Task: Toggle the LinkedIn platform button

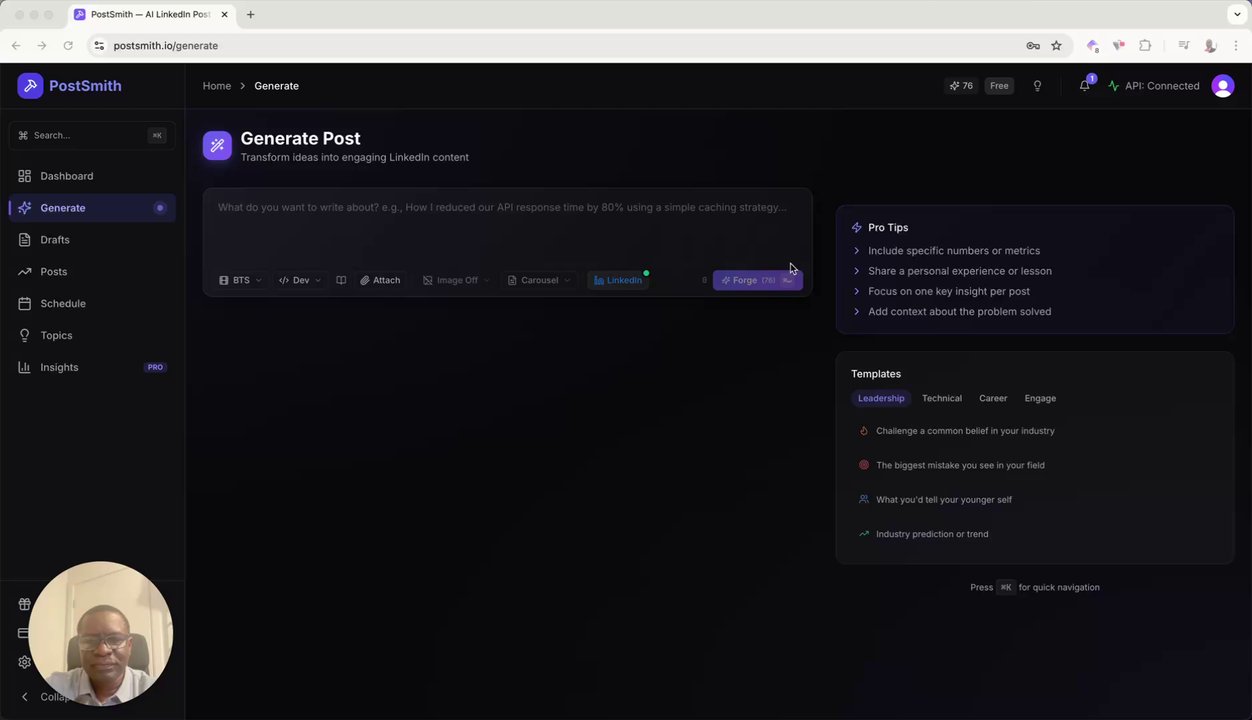Action: (618, 280)
